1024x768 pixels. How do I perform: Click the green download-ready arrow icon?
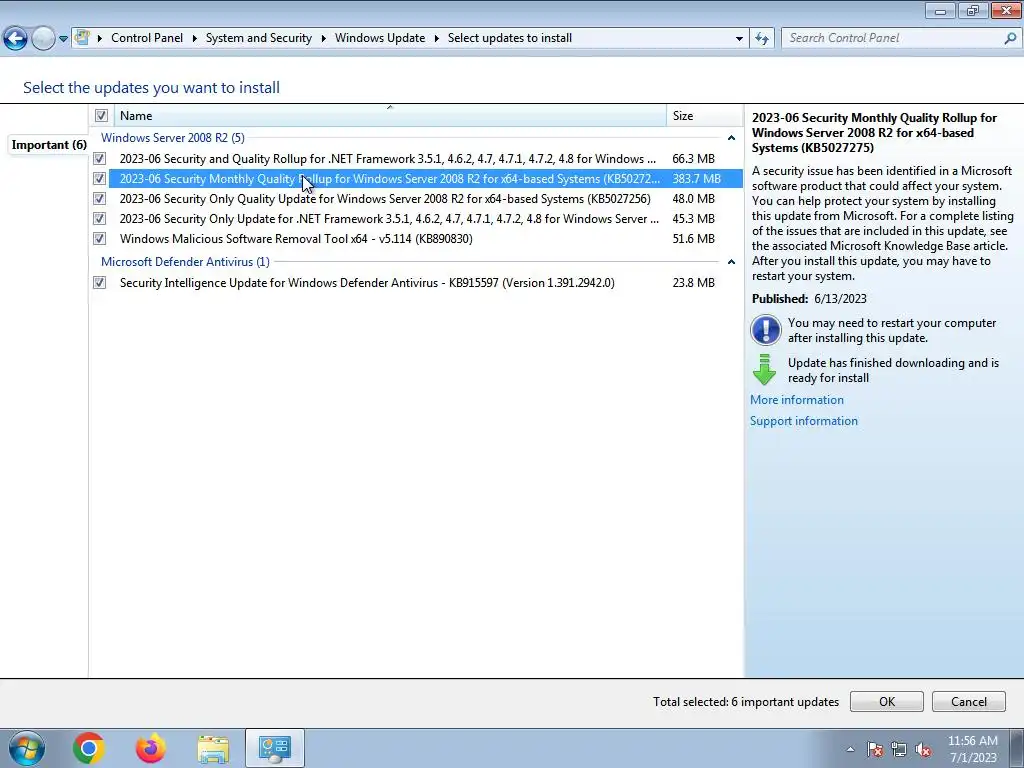click(x=764, y=370)
